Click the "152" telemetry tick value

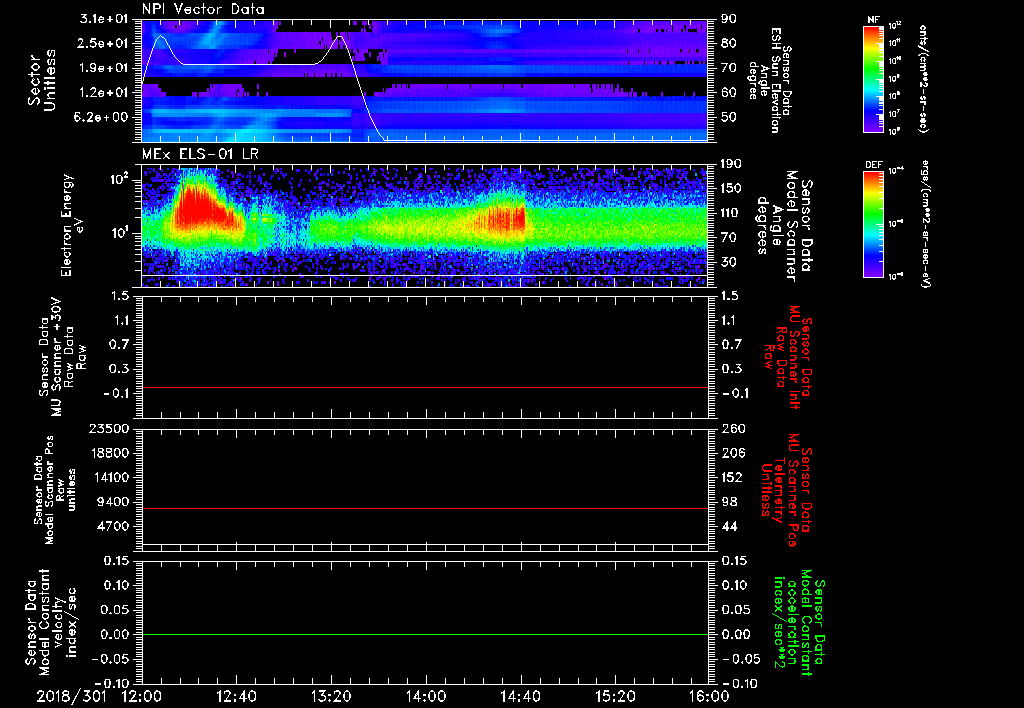731,477
